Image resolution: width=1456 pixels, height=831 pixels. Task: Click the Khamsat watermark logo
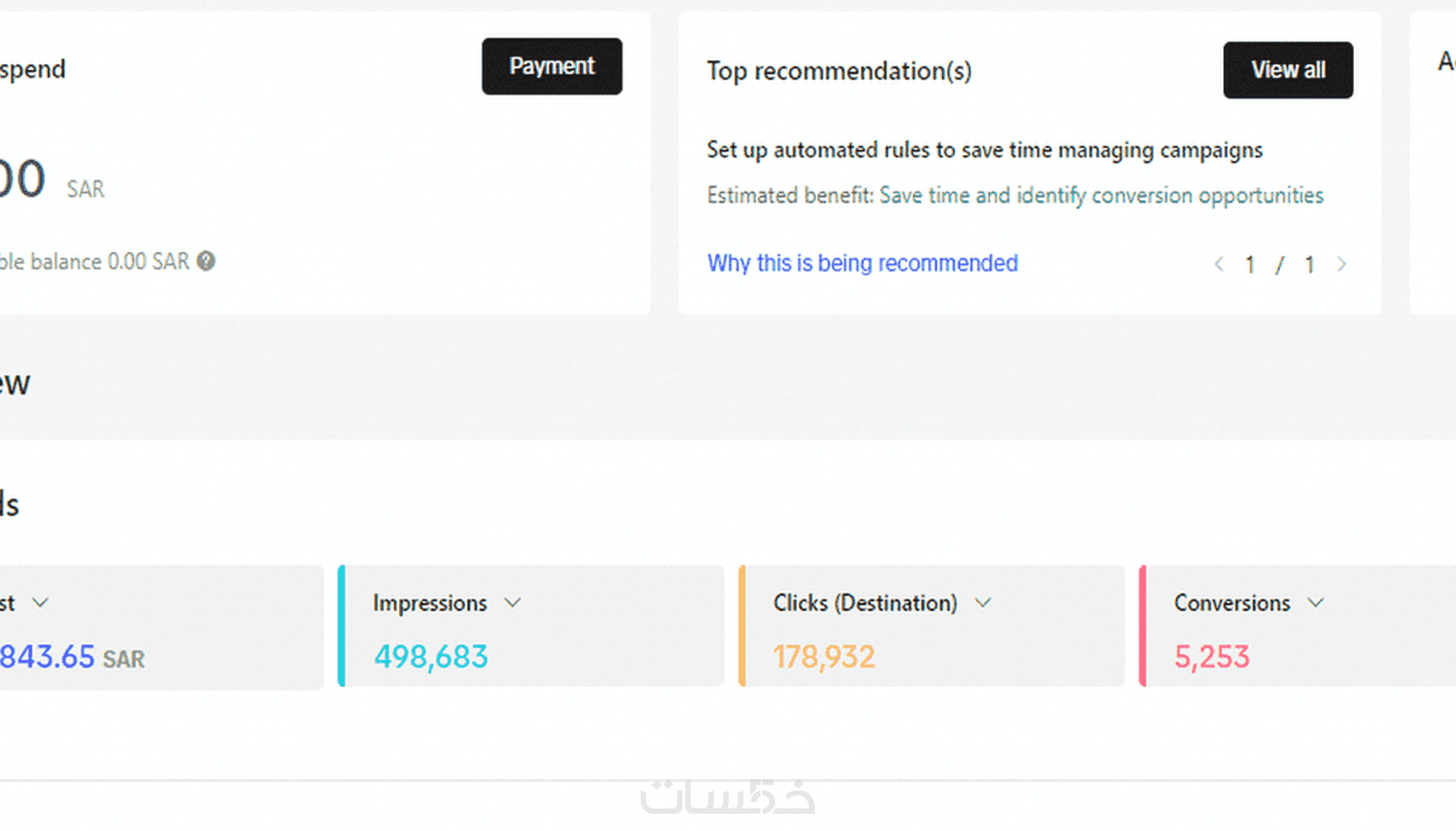(x=727, y=797)
